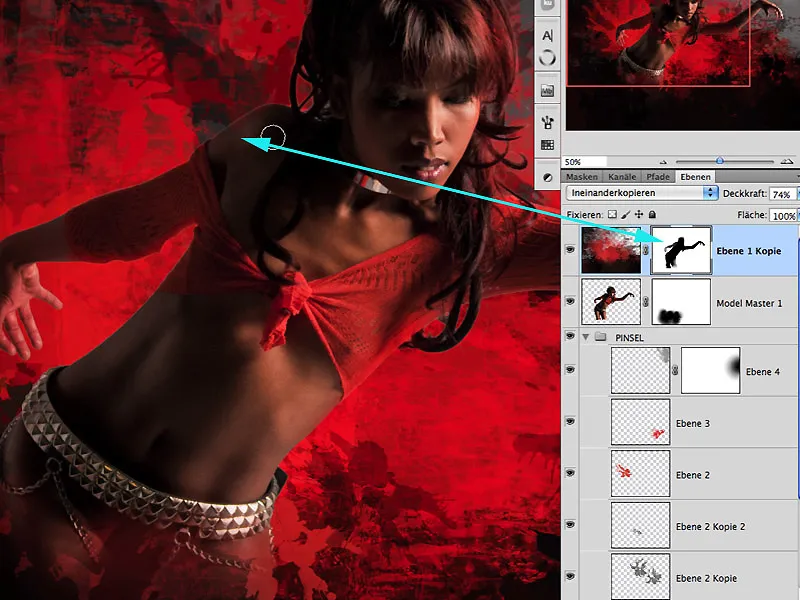Click the lock all padlock icon
The height and width of the screenshot is (600, 800).
click(652, 215)
